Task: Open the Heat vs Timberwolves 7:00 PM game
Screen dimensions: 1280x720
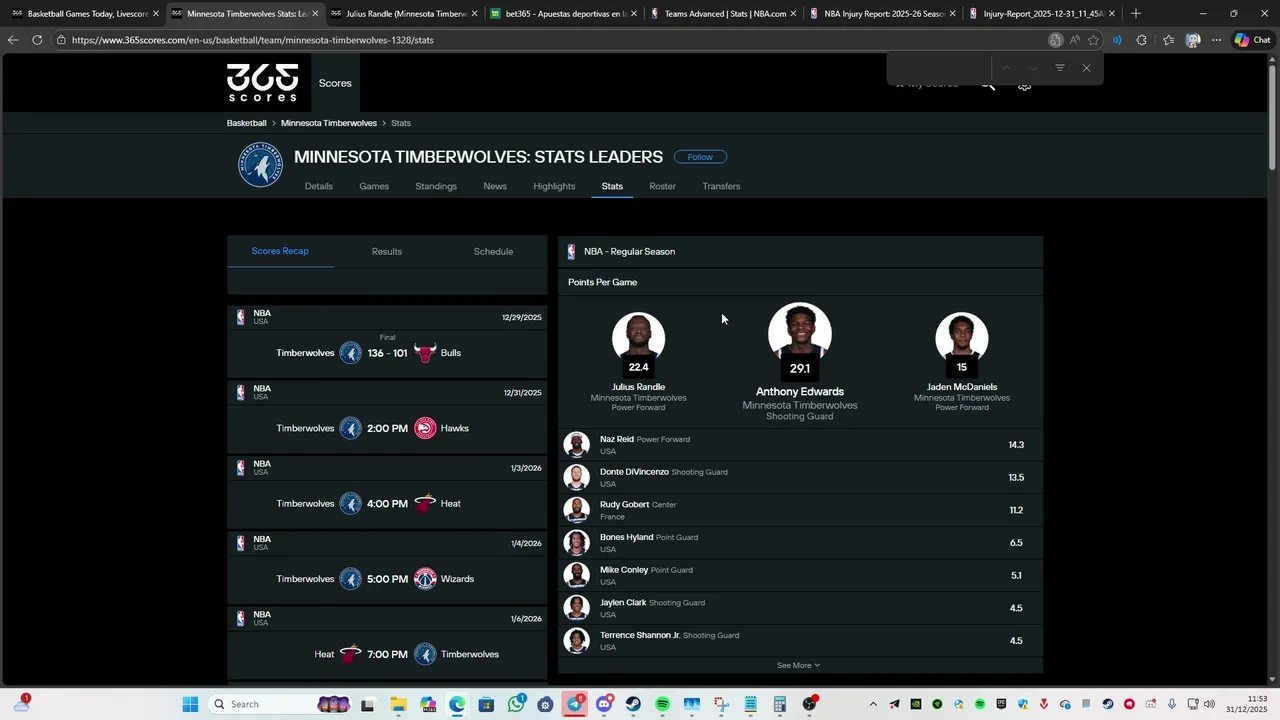Action: click(387, 654)
